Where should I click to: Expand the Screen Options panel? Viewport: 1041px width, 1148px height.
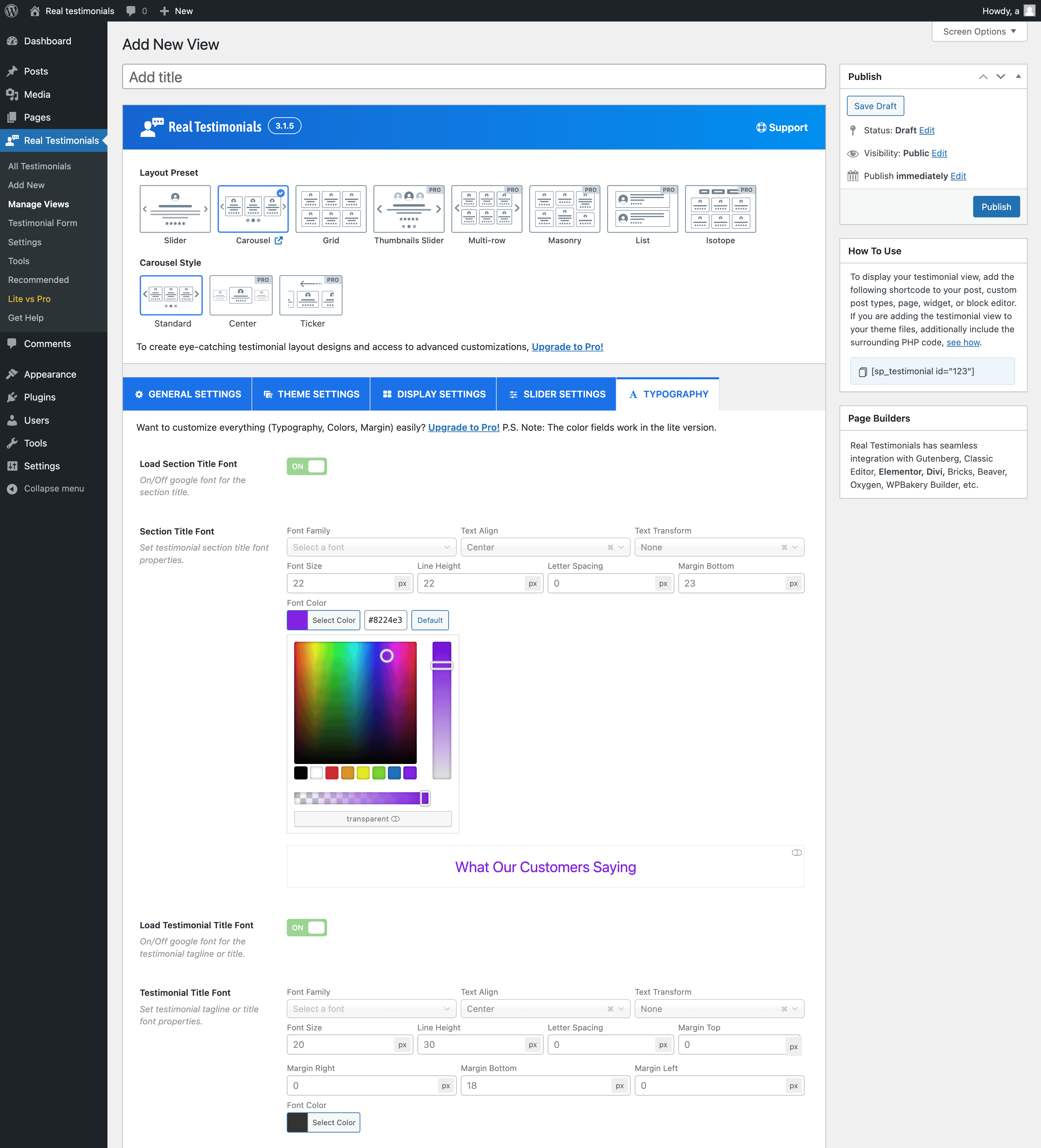click(979, 32)
